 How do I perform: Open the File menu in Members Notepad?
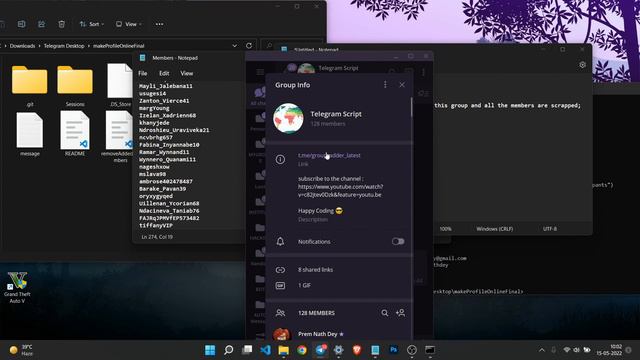tap(142, 73)
